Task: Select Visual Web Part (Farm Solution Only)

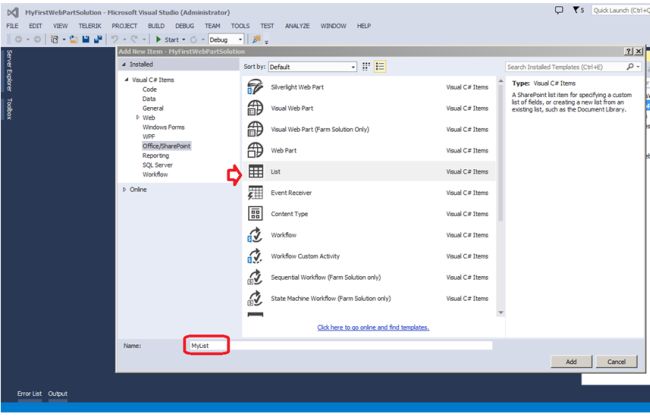Action: tap(369, 129)
